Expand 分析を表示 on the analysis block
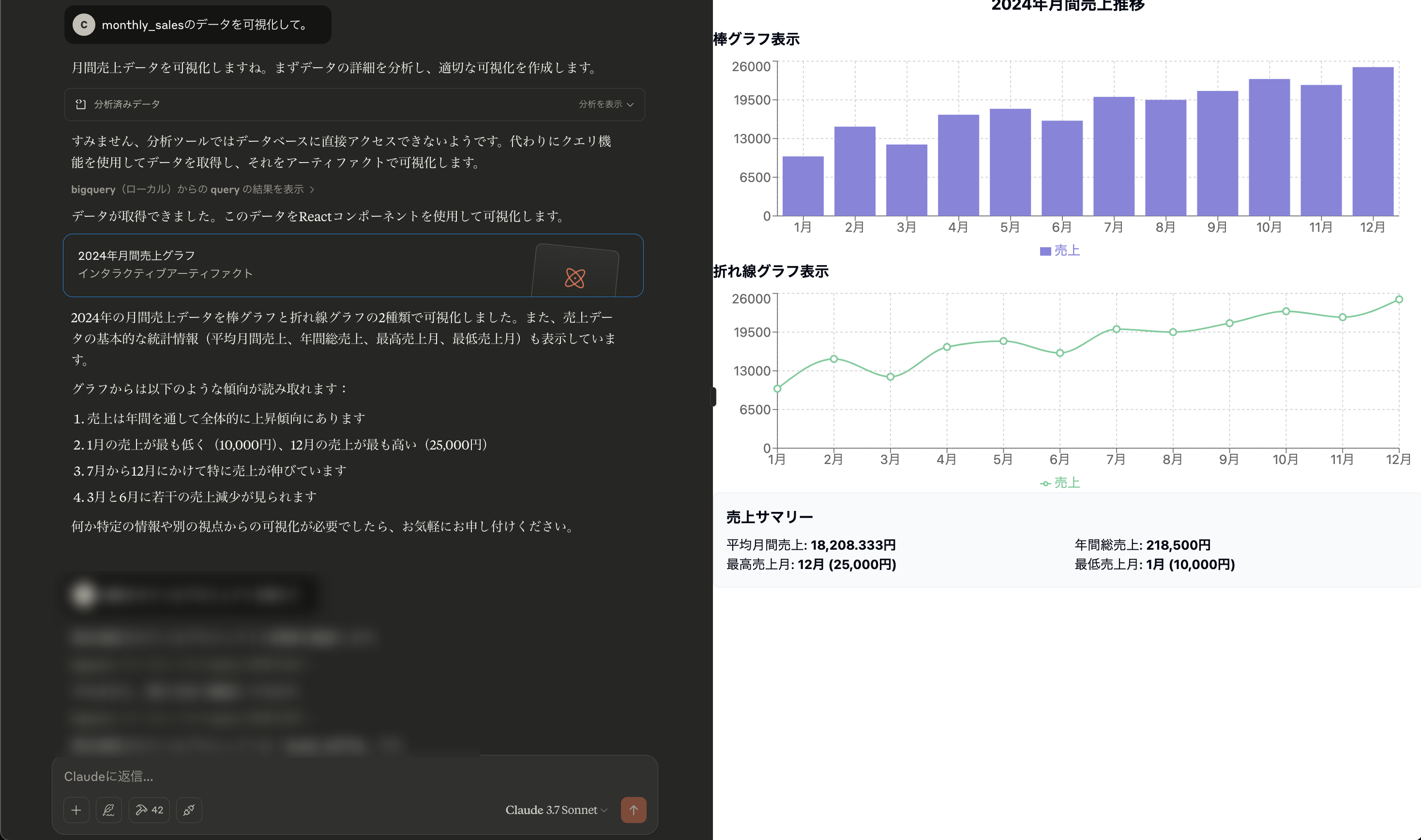Image resolution: width=1421 pixels, height=840 pixels. pyautogui.click(x=605, y=104)
